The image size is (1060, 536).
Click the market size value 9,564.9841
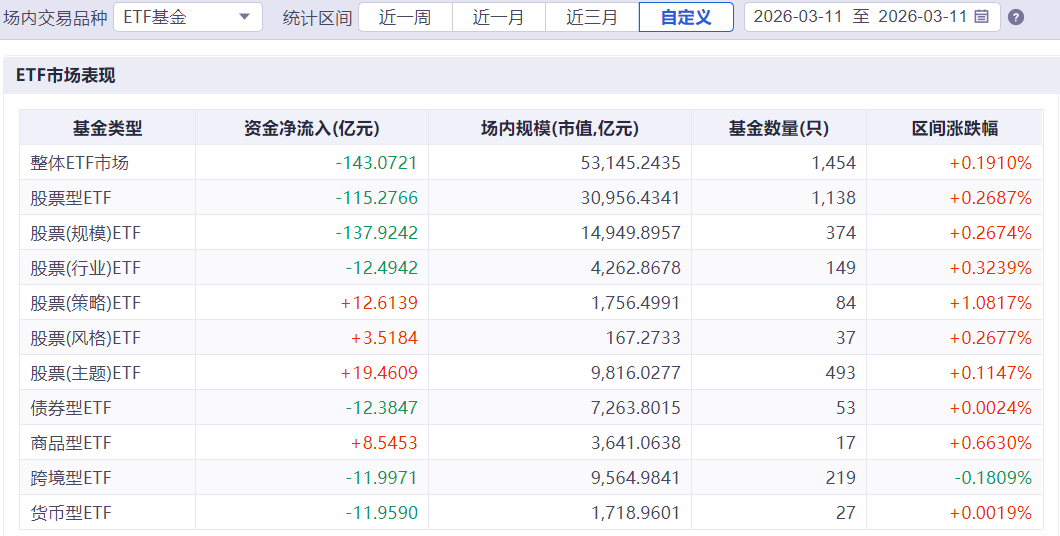tap(635, 479)
